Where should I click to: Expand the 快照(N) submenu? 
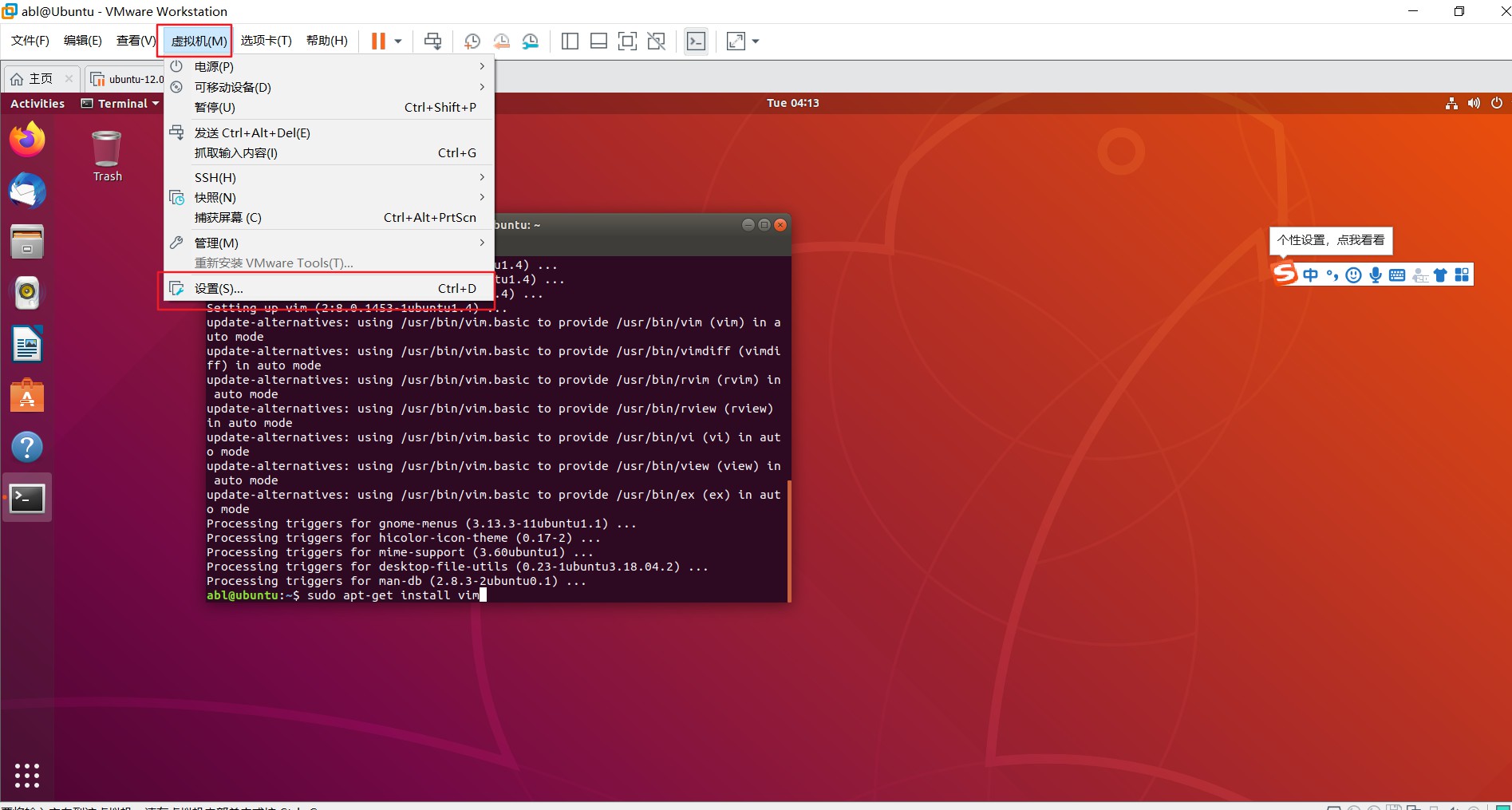(x=329, y=197)
